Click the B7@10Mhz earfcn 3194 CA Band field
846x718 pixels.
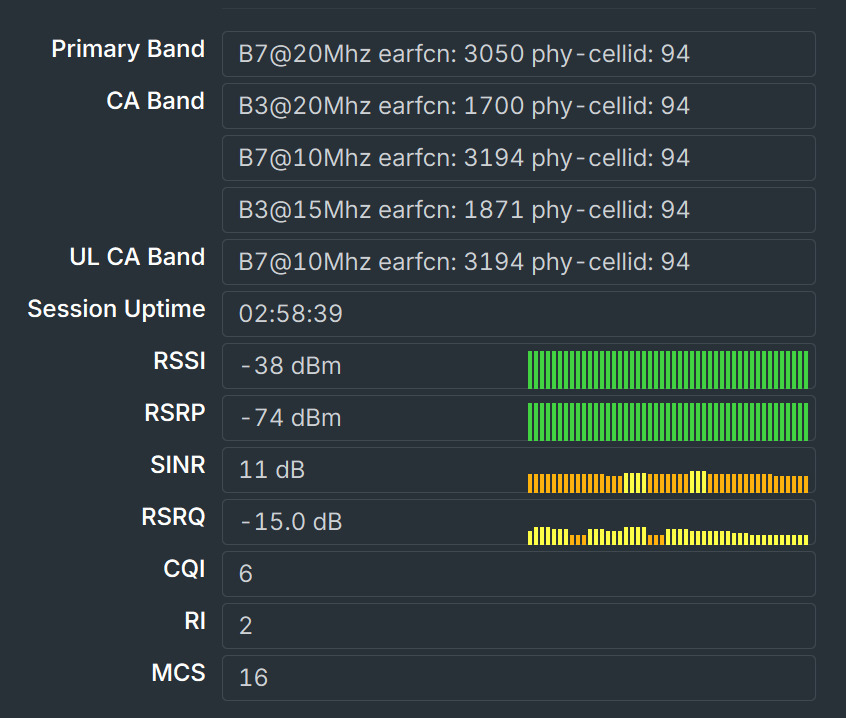point(518,158)
